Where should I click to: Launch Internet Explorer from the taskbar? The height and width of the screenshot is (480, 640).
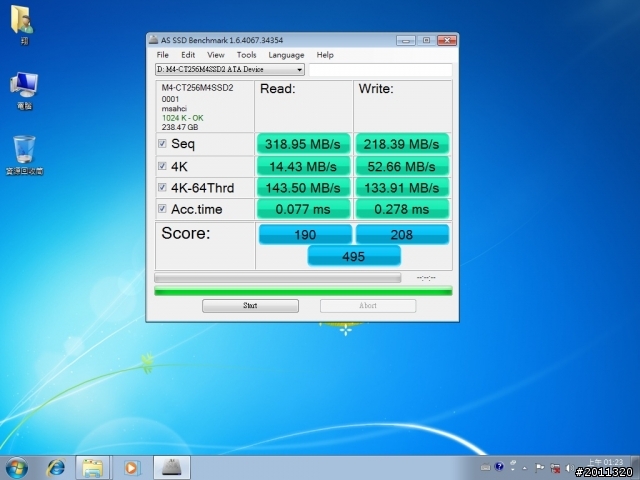pos(56,468)
